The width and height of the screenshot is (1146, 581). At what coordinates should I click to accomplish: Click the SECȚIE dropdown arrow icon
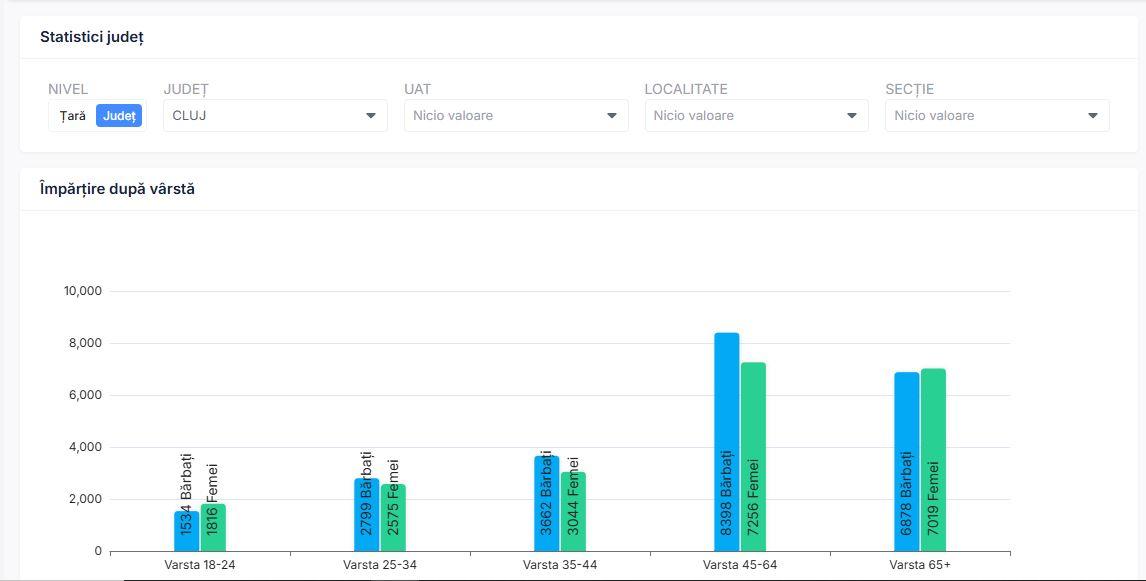[1093, 116]
